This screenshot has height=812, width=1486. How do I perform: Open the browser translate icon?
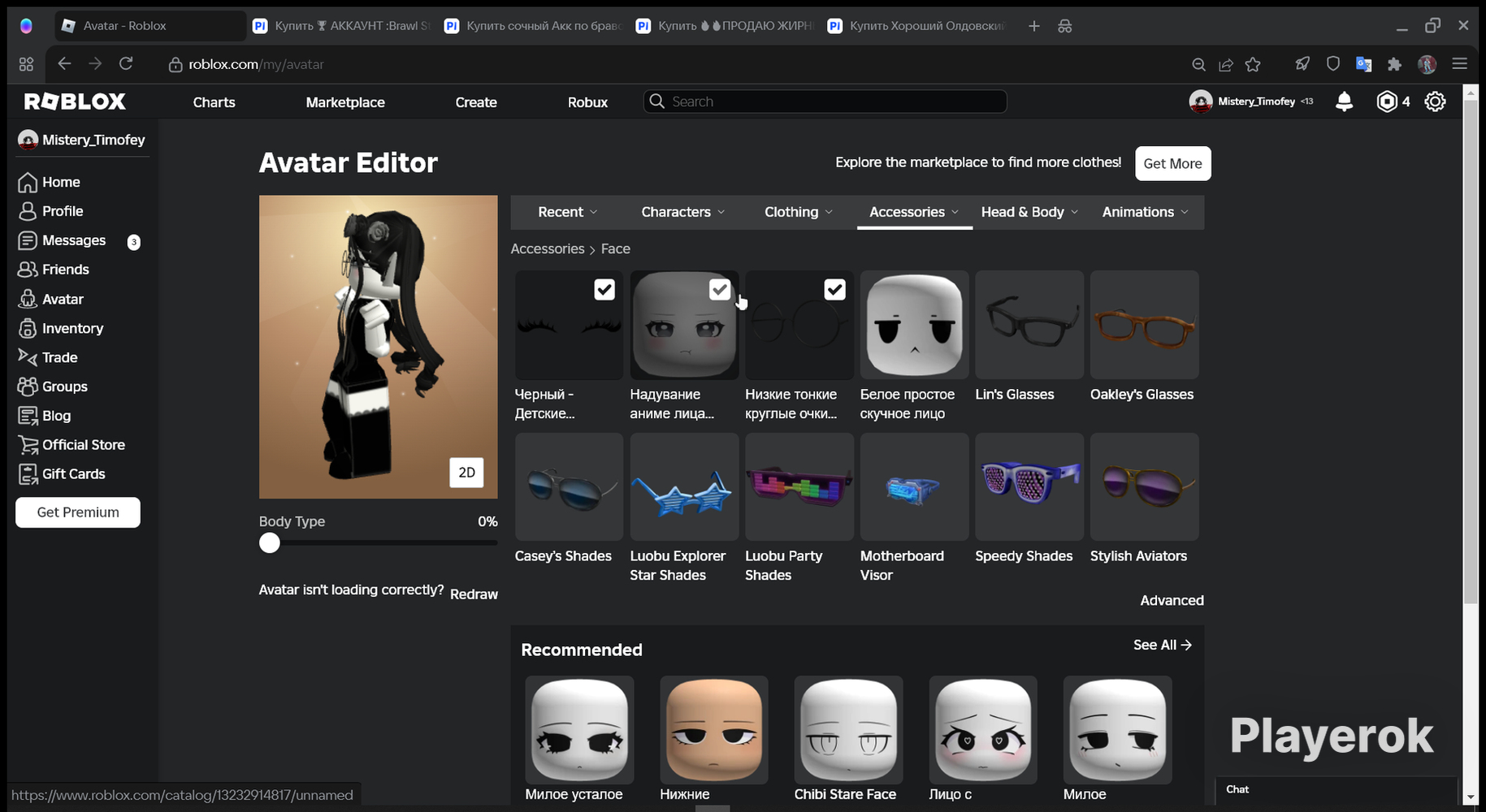[1364, 64]
